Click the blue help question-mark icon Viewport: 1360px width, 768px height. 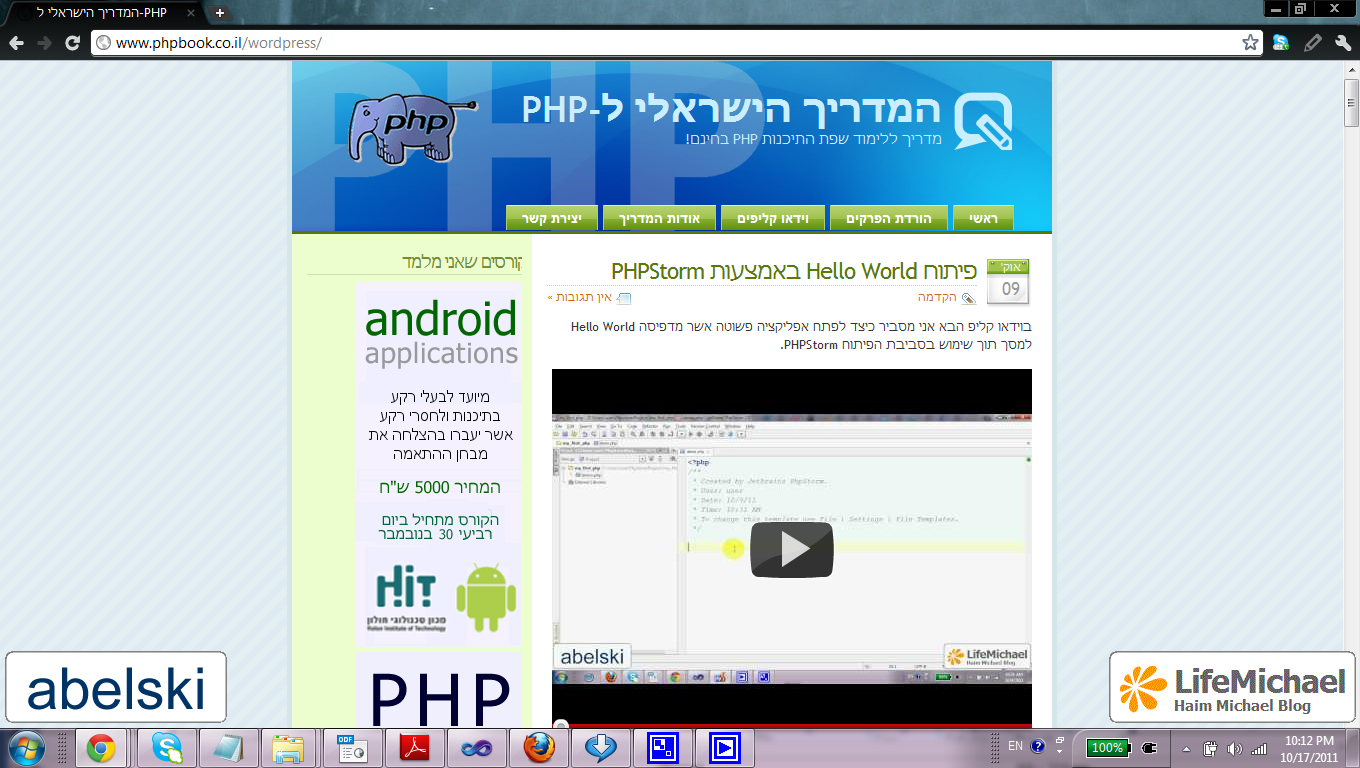pyautogui.click(x=1037, y=746)
